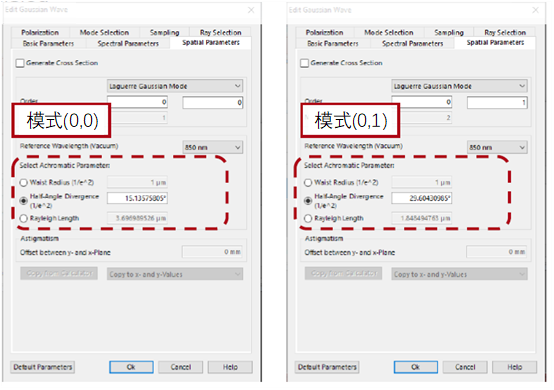Open Basic Parameters tab in right dialog

tap(333, 43)
